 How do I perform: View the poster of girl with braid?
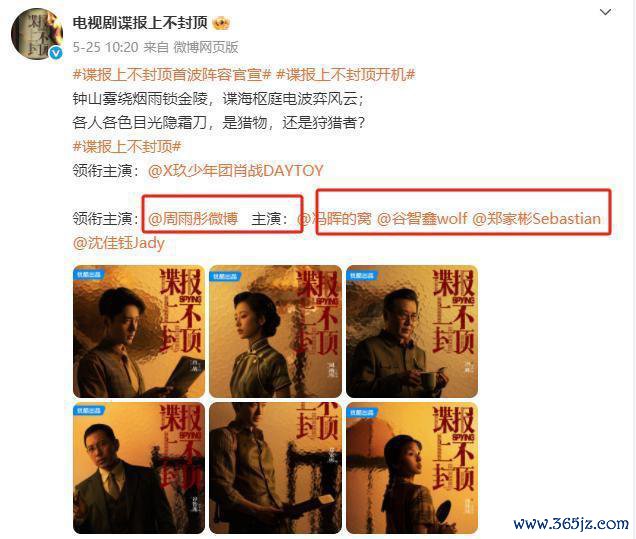(x=412, y=468)
